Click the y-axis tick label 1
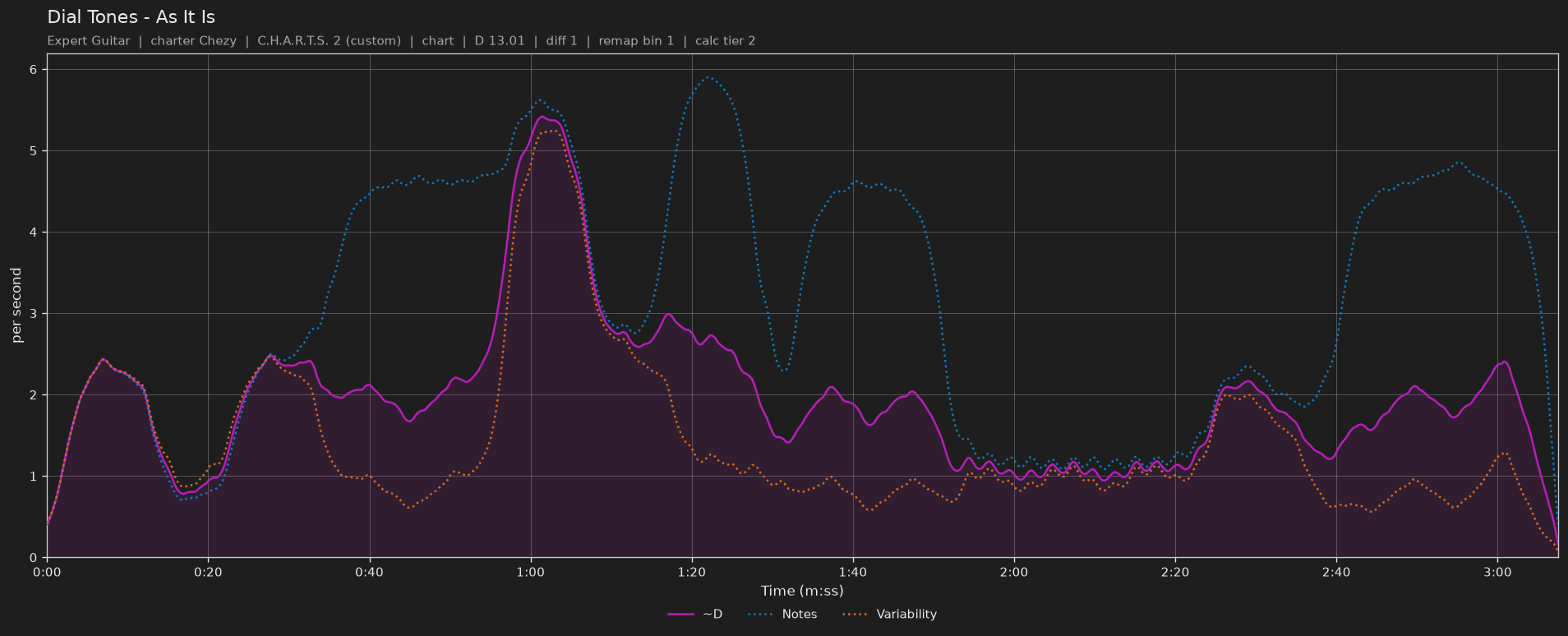 point(34,477)
